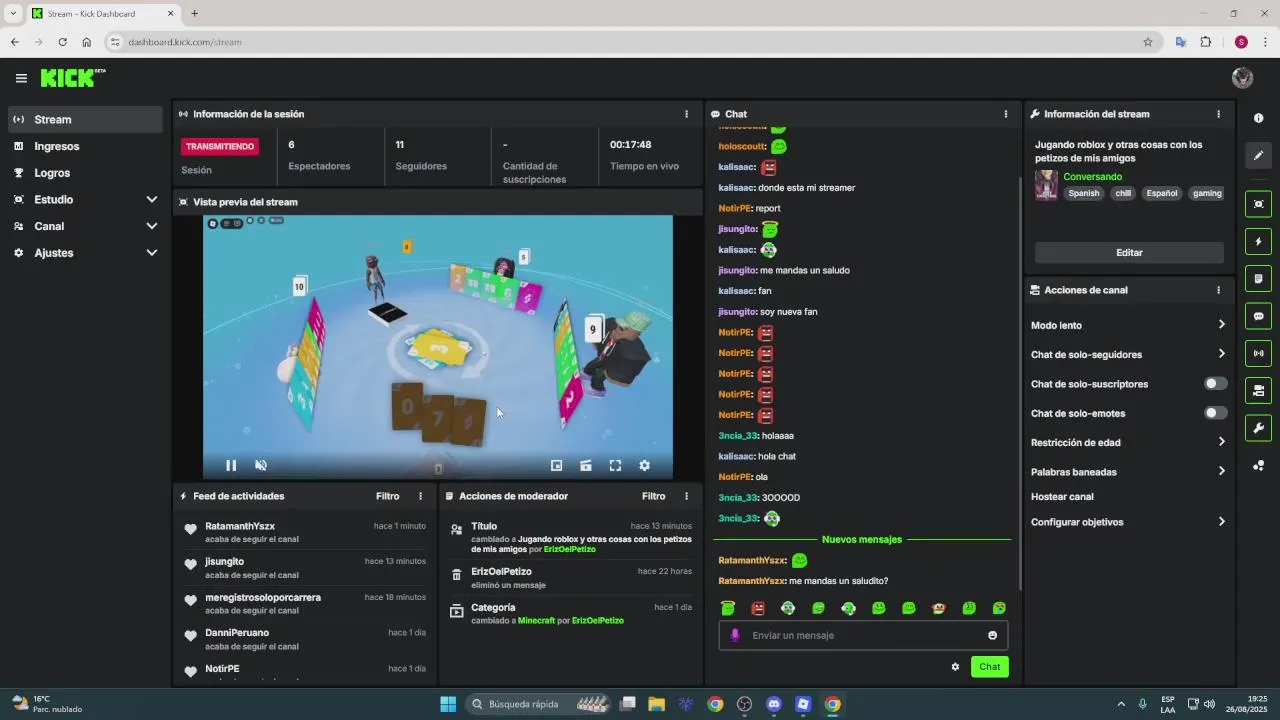Open the Windows Start menu
This screenshot has height=720, width=1280.
coord(448,704)
